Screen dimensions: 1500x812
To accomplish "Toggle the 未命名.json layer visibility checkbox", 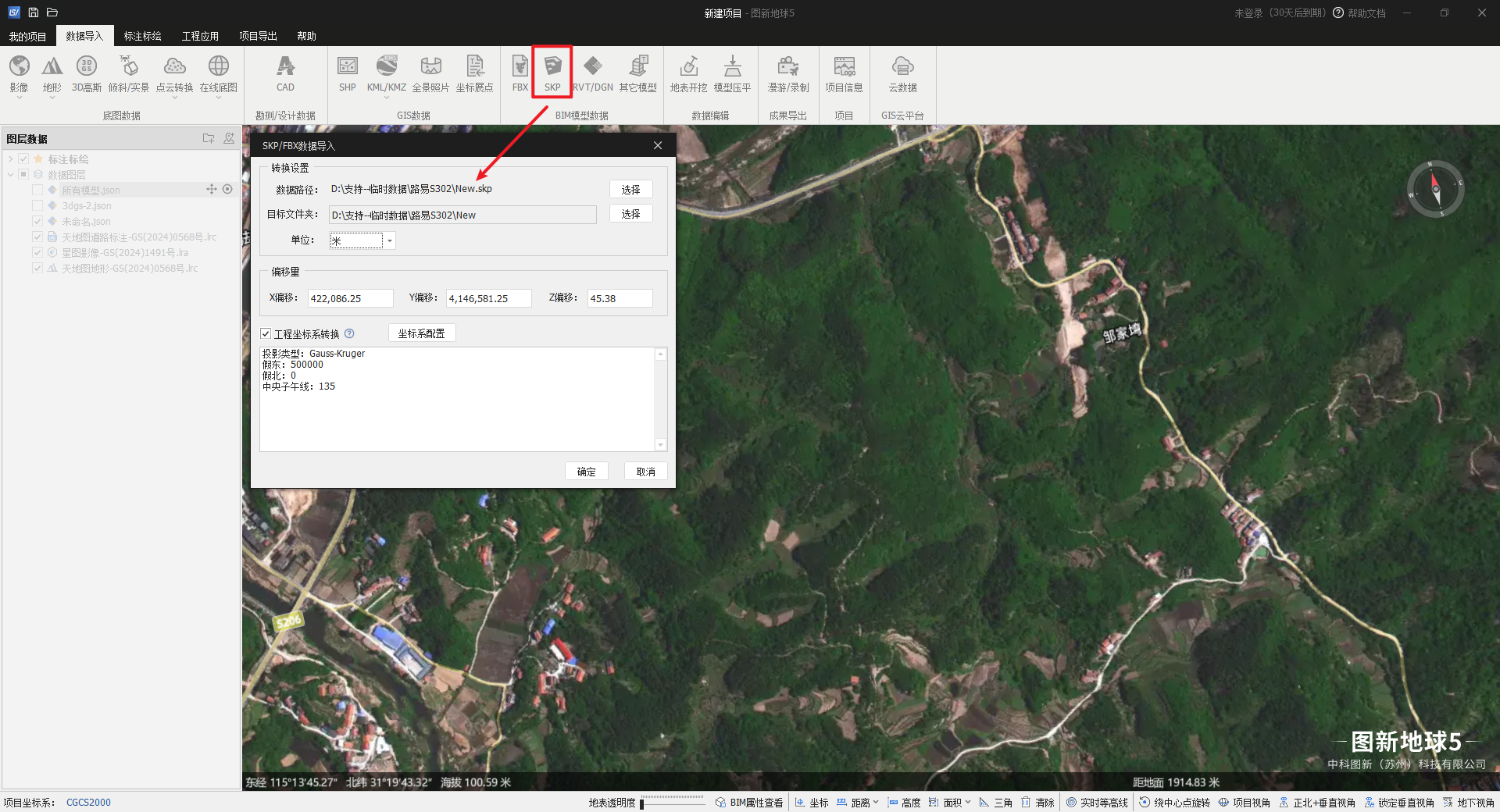I will (37, 222).
